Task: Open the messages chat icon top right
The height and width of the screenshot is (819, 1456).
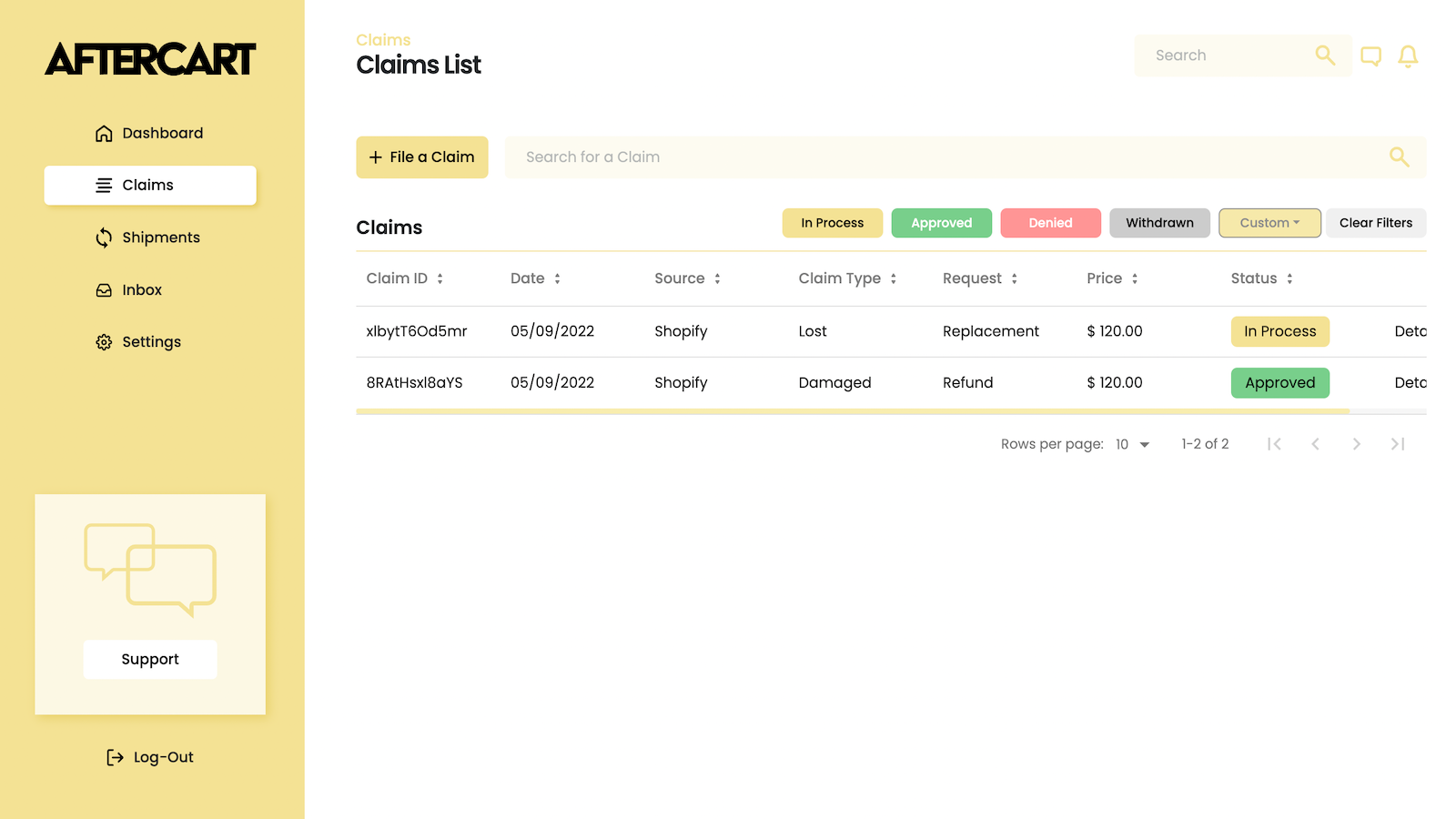Action: (1371, 56)
